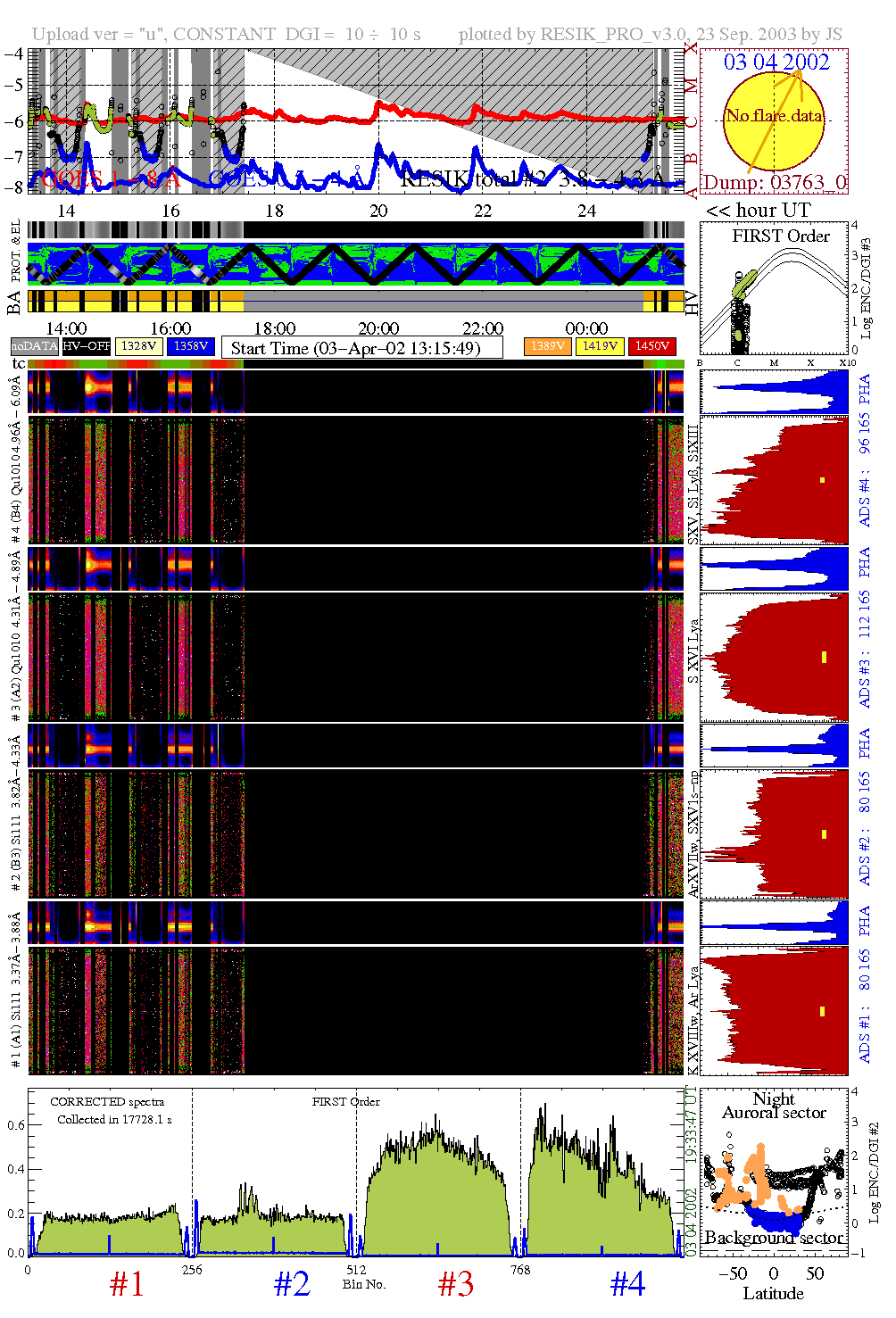Click the Night Auroral sector title

click(774, 1106)
